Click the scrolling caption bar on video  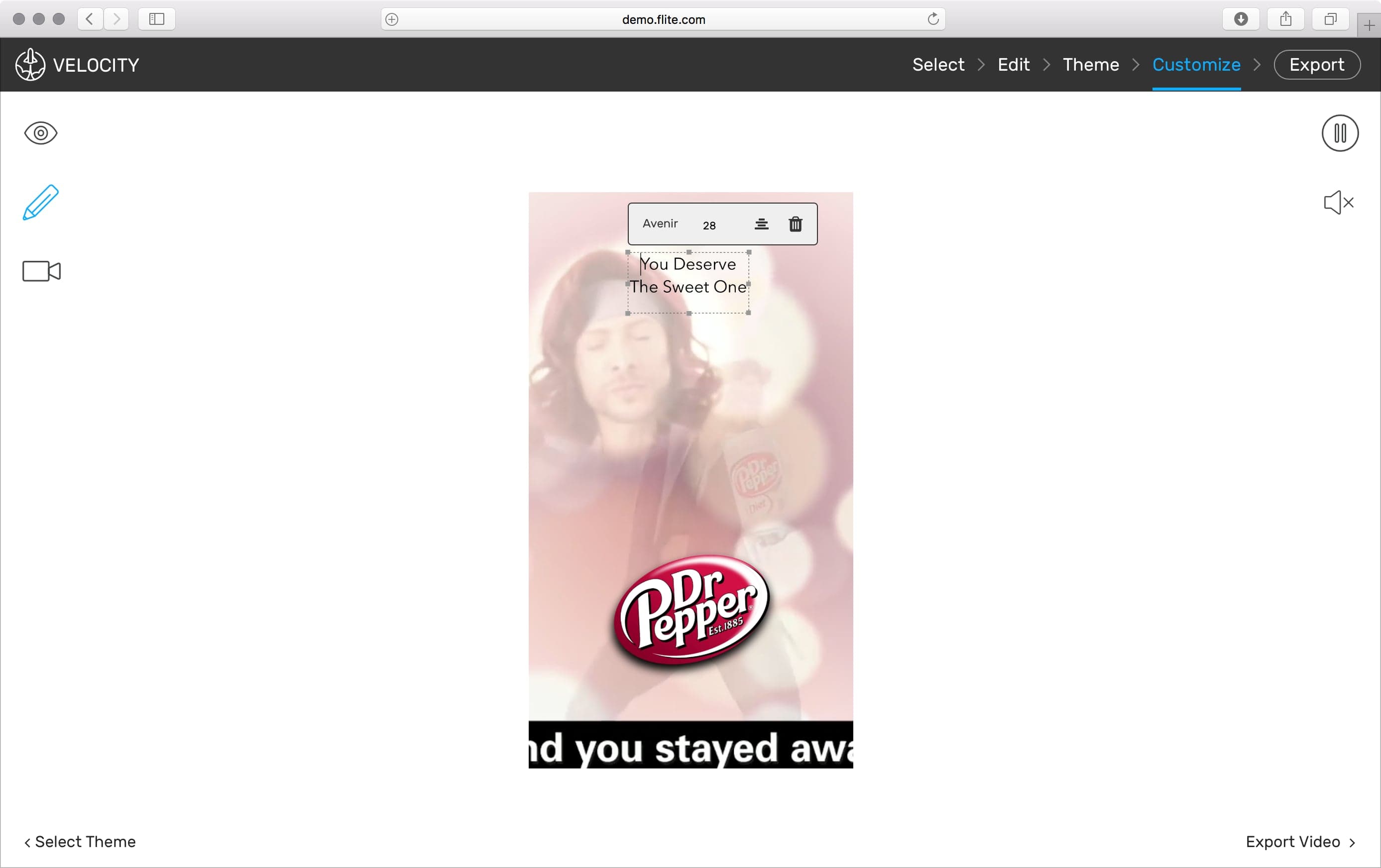pyautogui.click(x=690, y=745)
